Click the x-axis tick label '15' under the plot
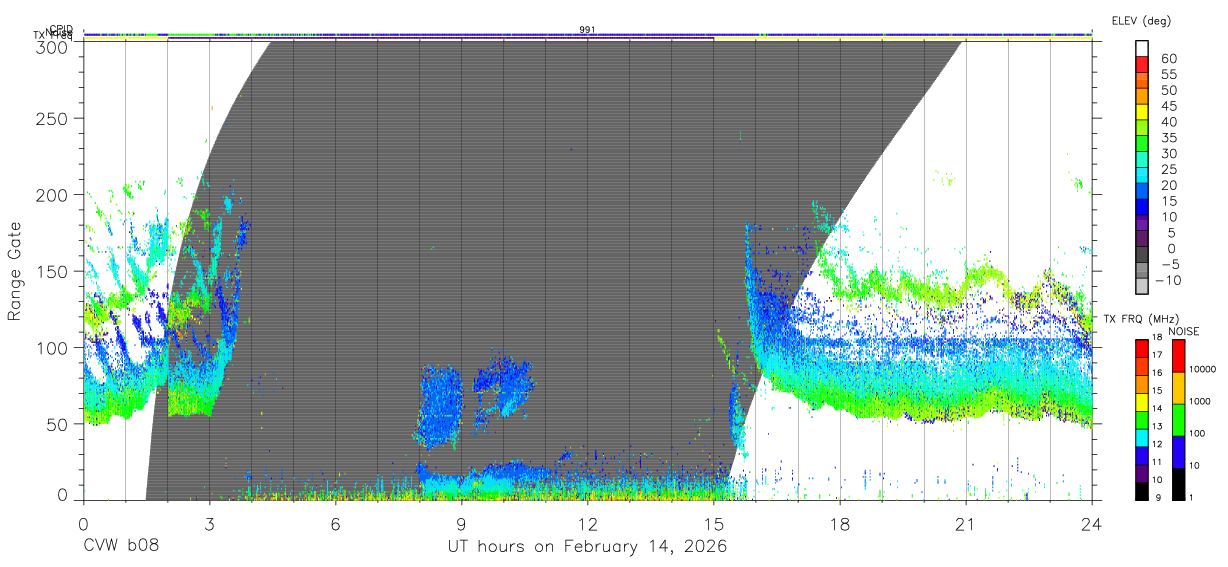Image resolution: width=1228 pixels, height=567 pixels. point(713,524)
